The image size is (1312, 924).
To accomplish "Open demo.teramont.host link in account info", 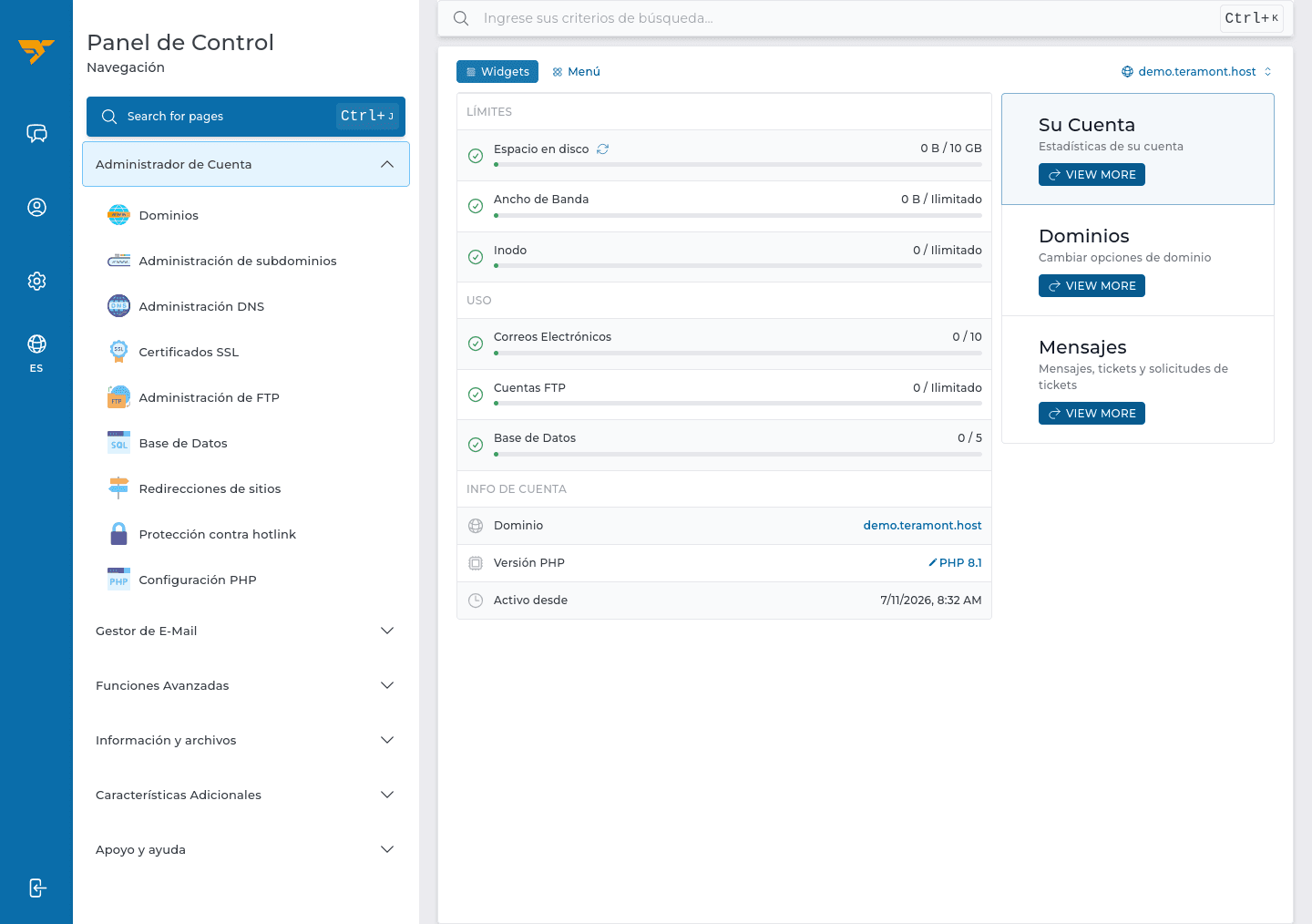I will pyautogui.click(x=922, y=525).
